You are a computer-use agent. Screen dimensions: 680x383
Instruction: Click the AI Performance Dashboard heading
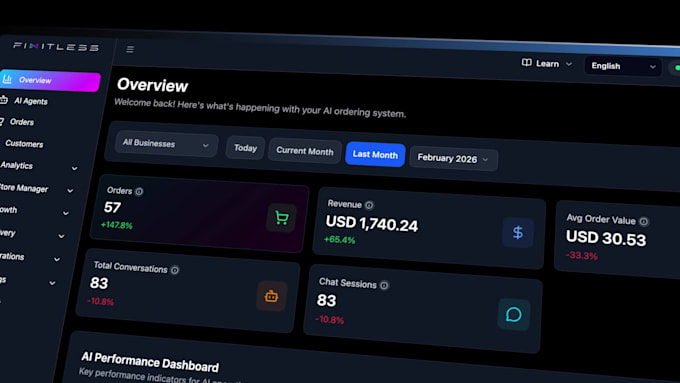(150, 362)
